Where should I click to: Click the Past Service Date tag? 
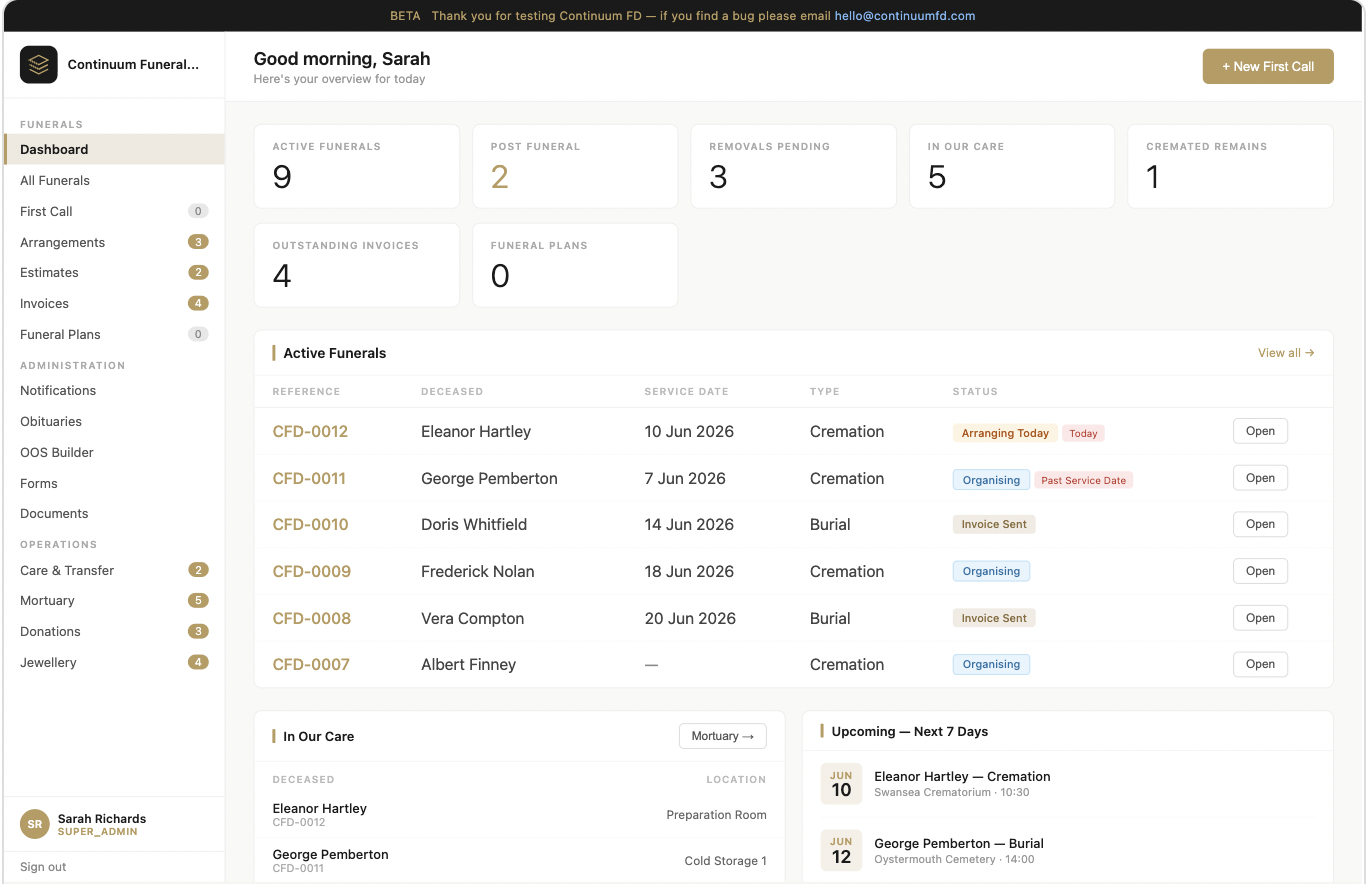(1083, 480)
